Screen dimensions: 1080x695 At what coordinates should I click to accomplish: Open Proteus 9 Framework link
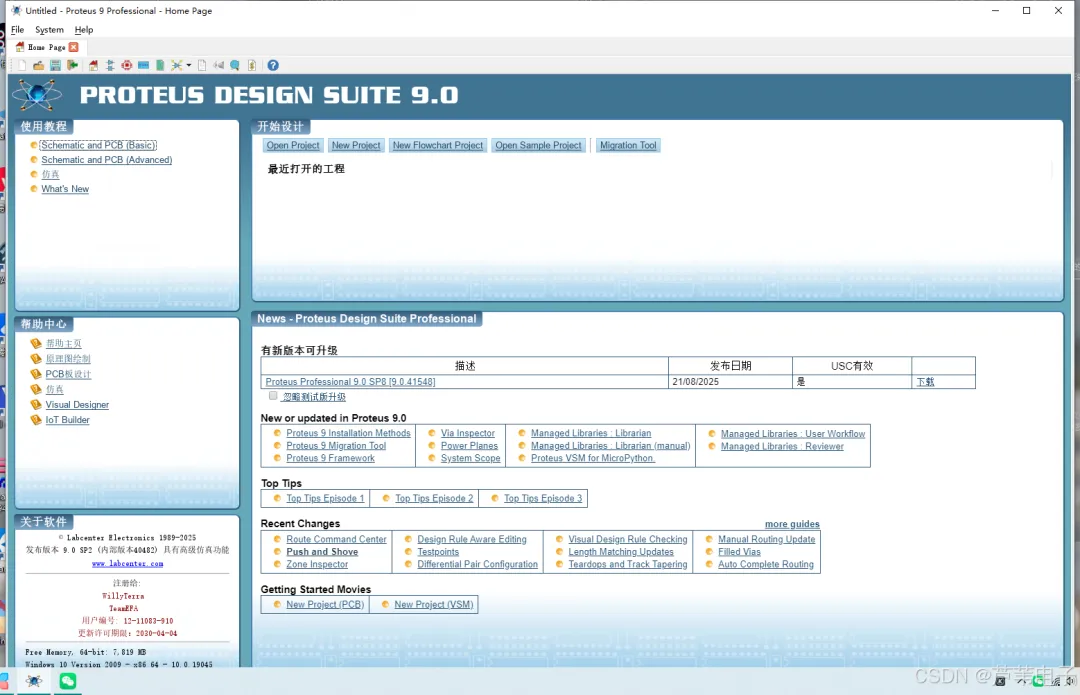(x=331, y=458)
